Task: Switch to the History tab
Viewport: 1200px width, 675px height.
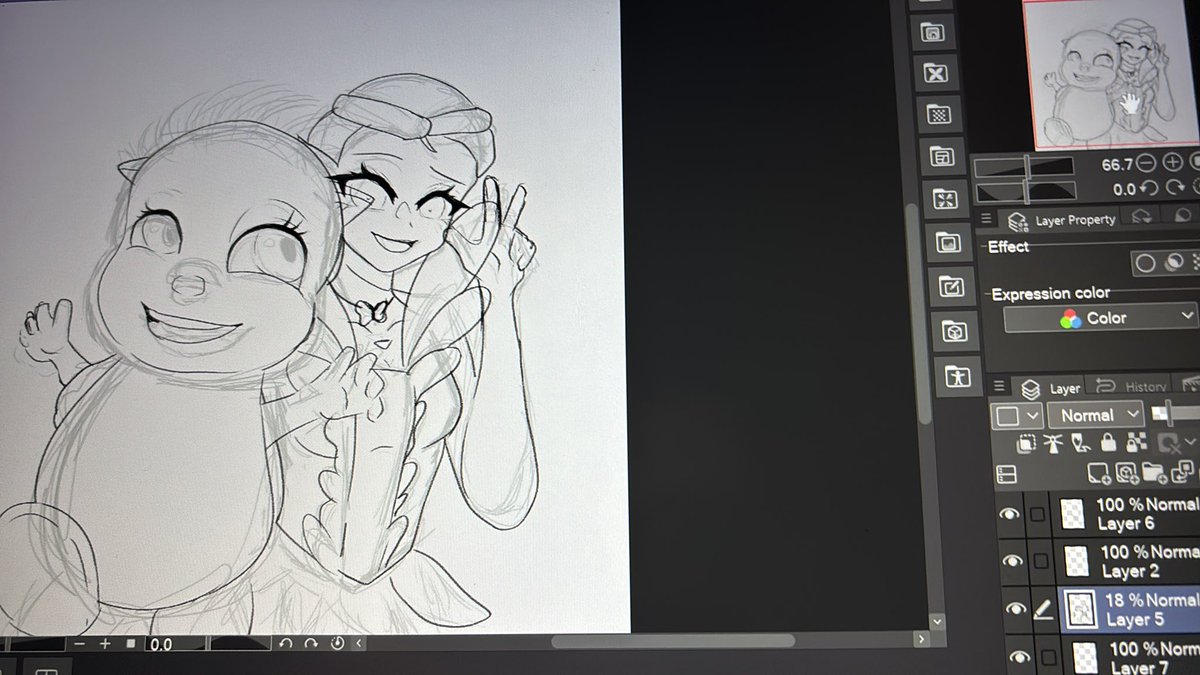Action: pyautogui.click(x=1143, y=387)
